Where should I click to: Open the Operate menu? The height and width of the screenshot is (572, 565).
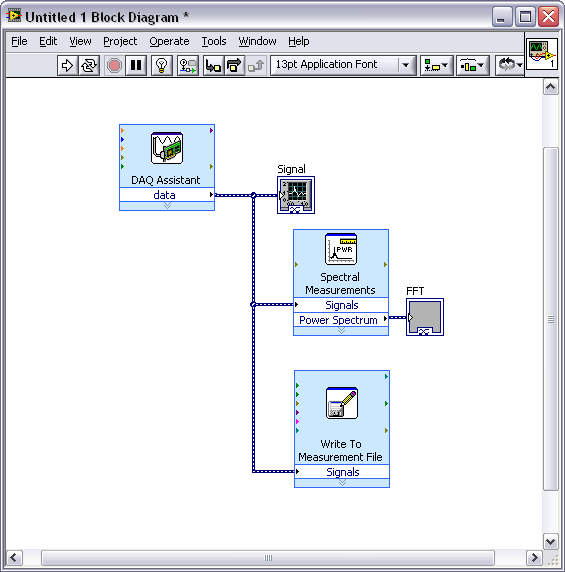click(169, 41)
